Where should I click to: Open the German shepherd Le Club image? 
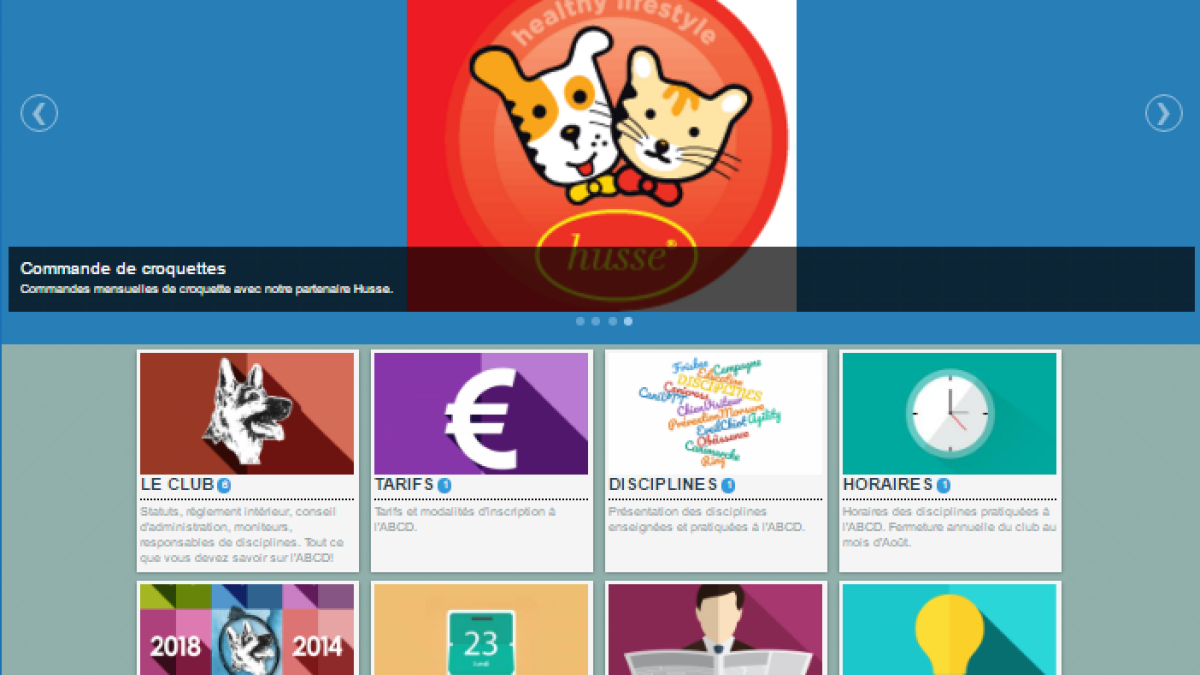[x=247, y=413]
